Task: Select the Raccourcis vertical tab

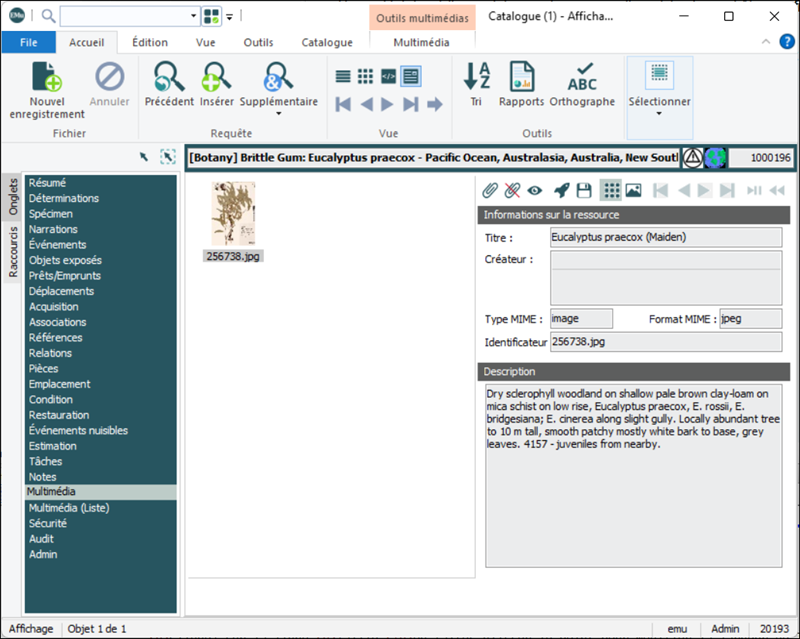Action: coord(13,252)
